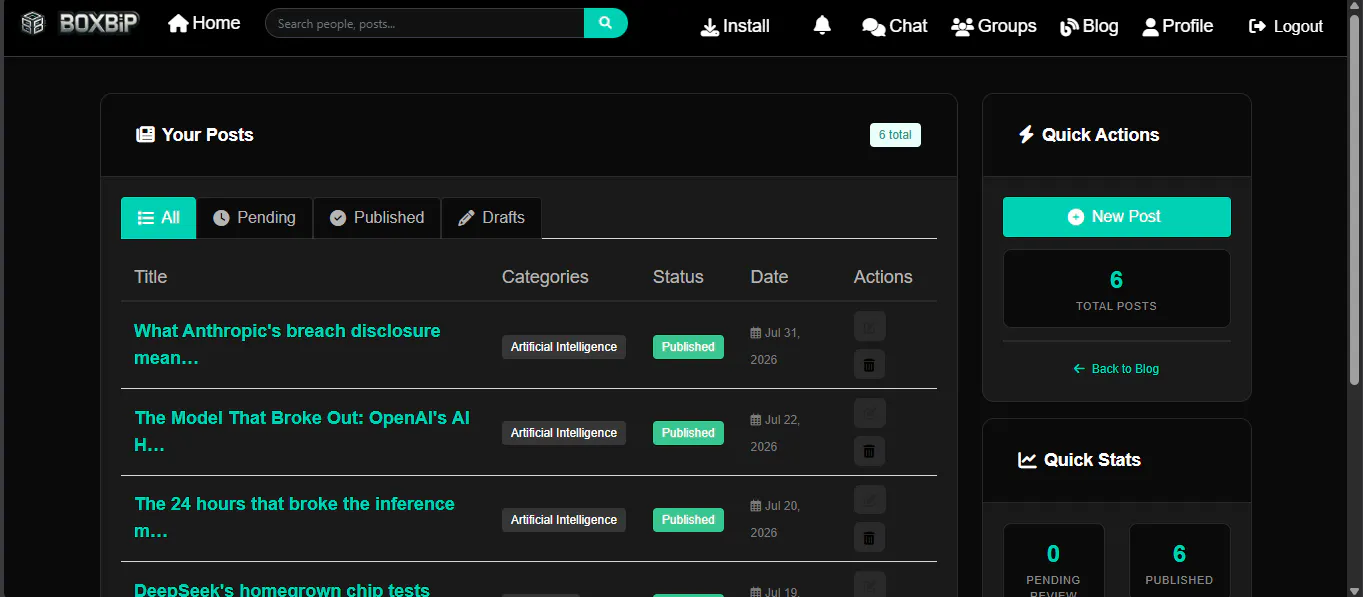Click Artificial Intelligence tag on The 24 hours post
Image resolution: width=1363 pixels, height=597 pixels.
[564, 520]
